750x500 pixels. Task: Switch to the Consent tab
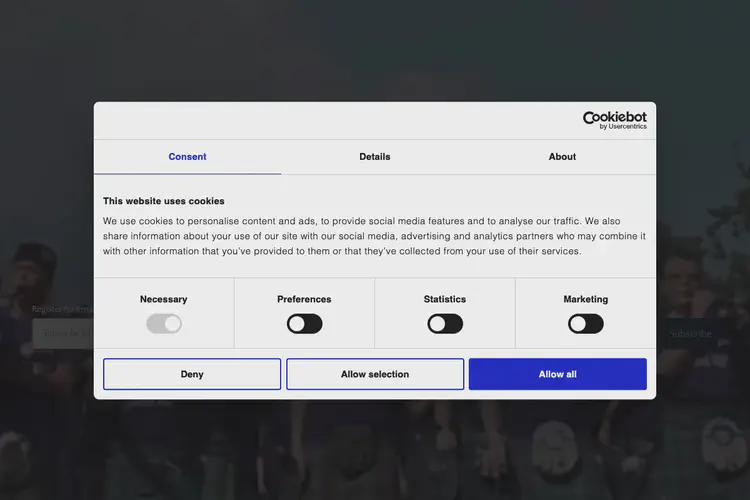(187, 157)
